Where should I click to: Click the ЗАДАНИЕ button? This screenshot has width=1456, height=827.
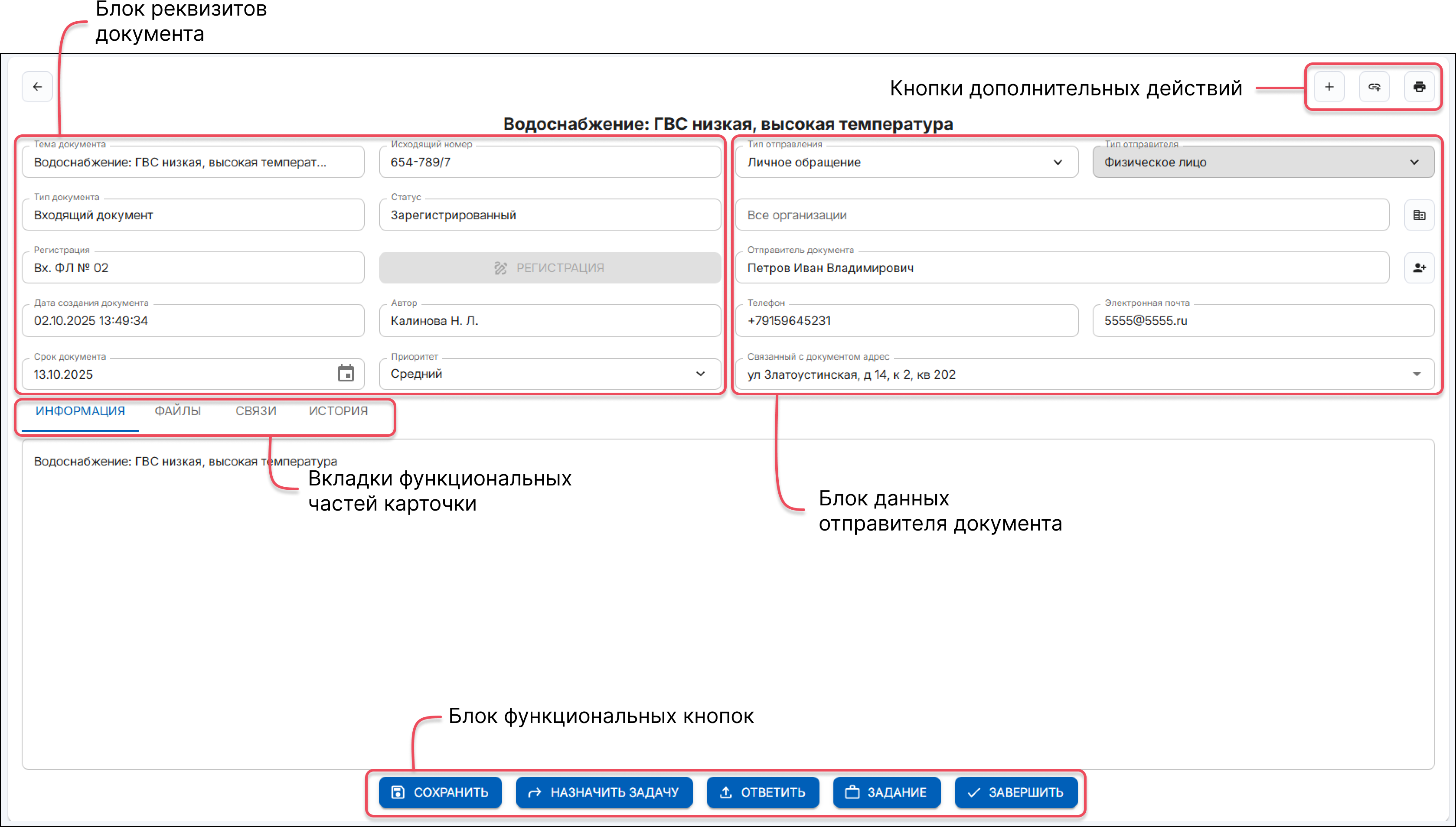click(886, 792)
